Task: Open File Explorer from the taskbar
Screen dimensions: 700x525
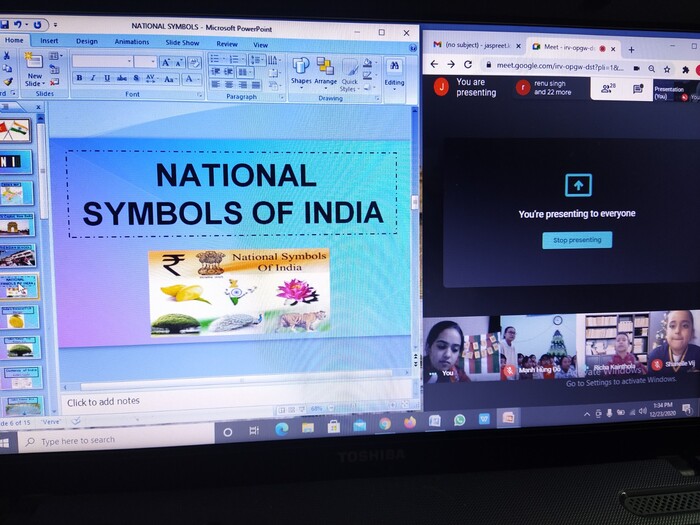Action: 308,428
